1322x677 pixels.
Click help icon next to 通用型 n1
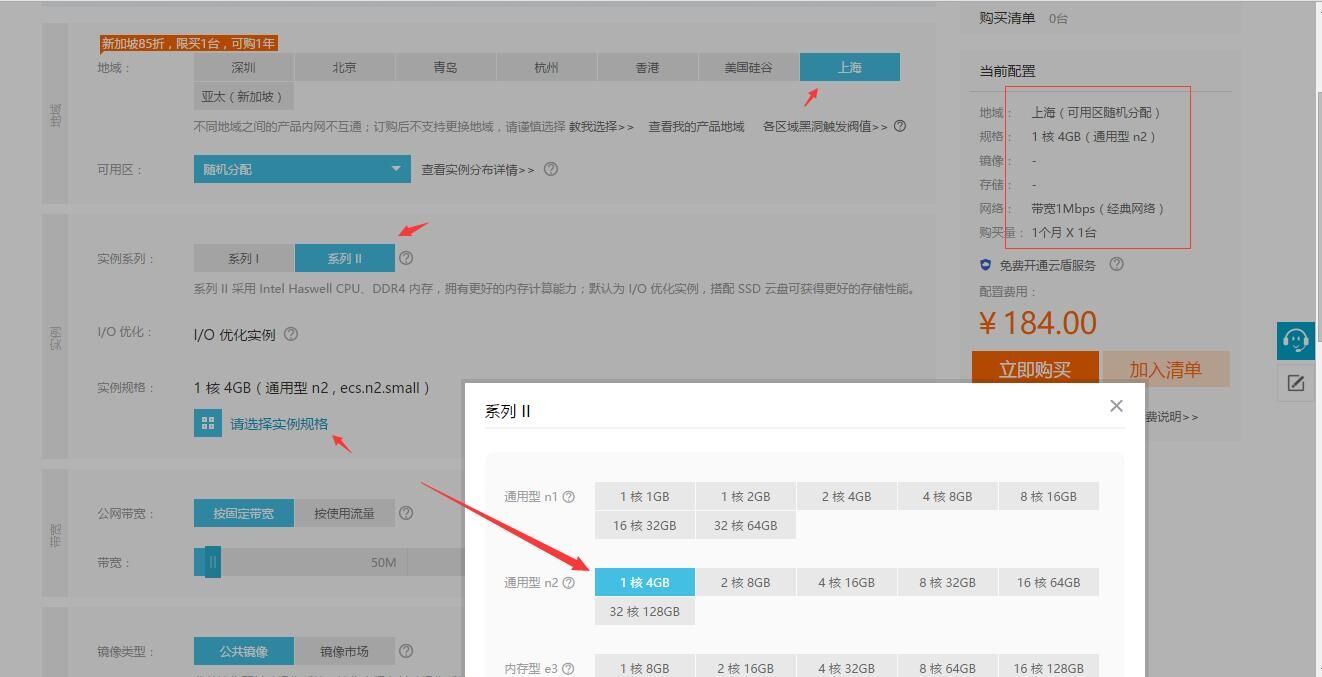569,497
